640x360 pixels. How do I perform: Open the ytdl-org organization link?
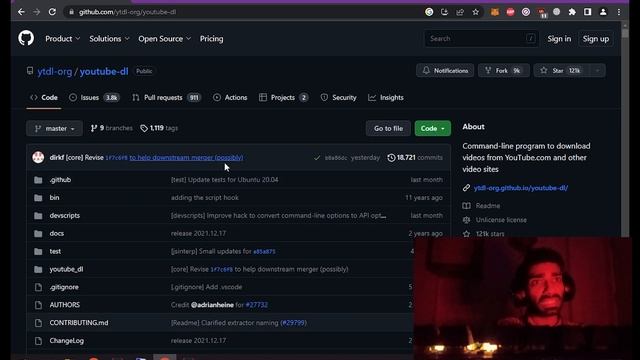[55, 71]
